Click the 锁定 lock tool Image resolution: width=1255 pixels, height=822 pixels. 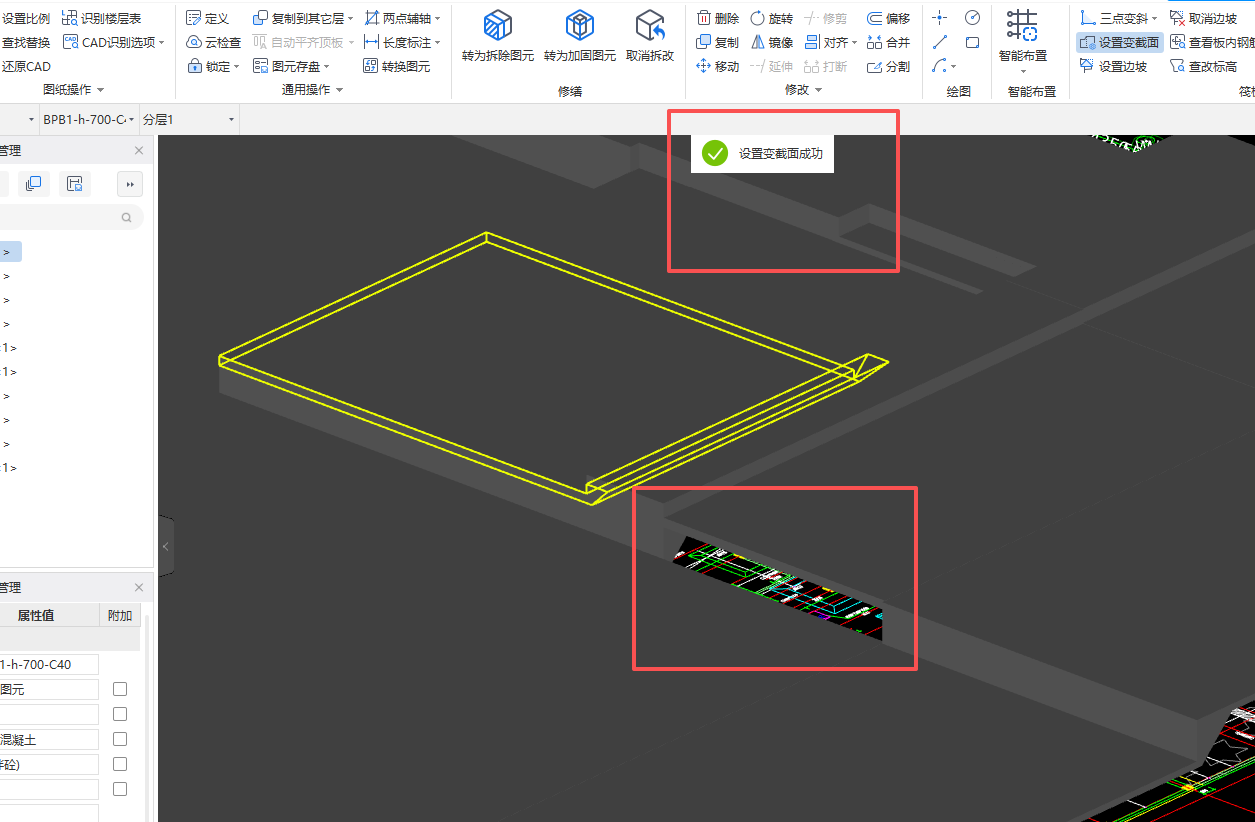click(x=213, y=66)
